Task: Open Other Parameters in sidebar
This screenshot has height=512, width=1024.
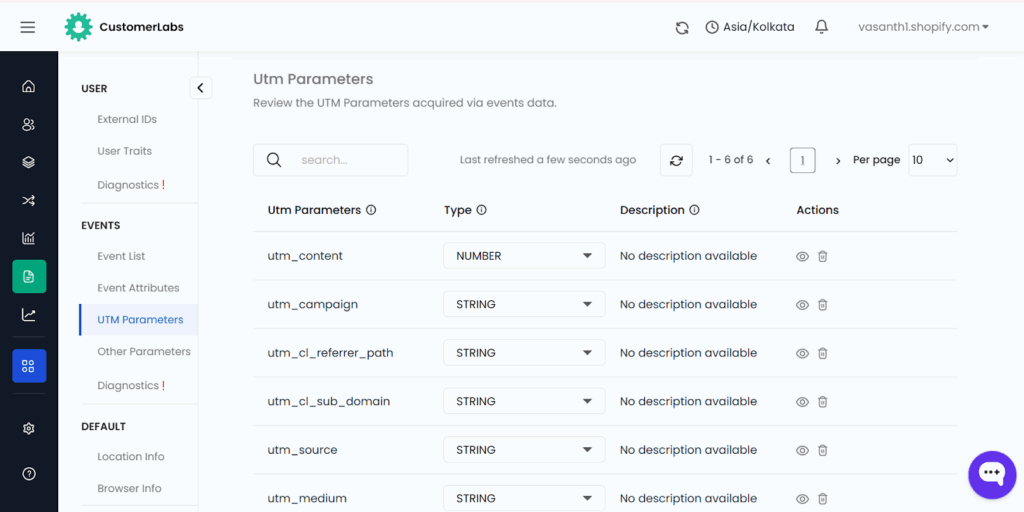Action: [x=144, y=351]
